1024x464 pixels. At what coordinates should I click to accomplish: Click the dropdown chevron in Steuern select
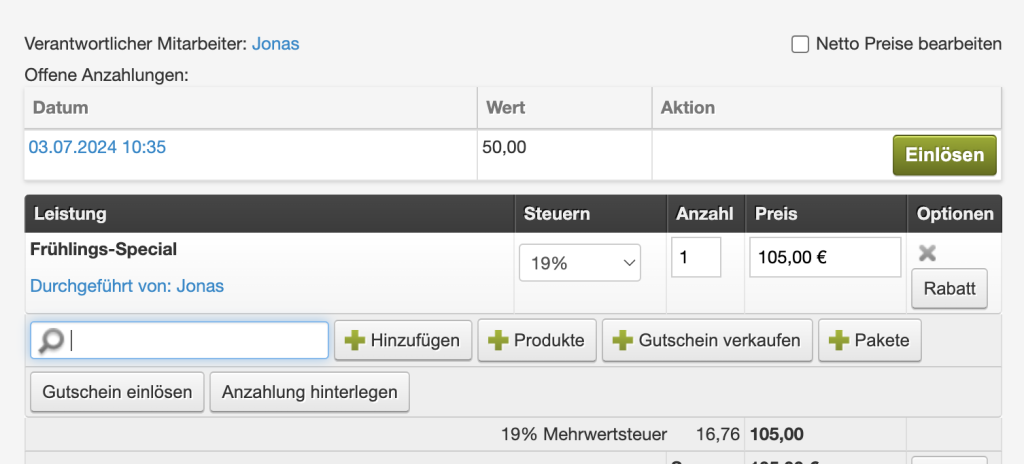point(630,263)
